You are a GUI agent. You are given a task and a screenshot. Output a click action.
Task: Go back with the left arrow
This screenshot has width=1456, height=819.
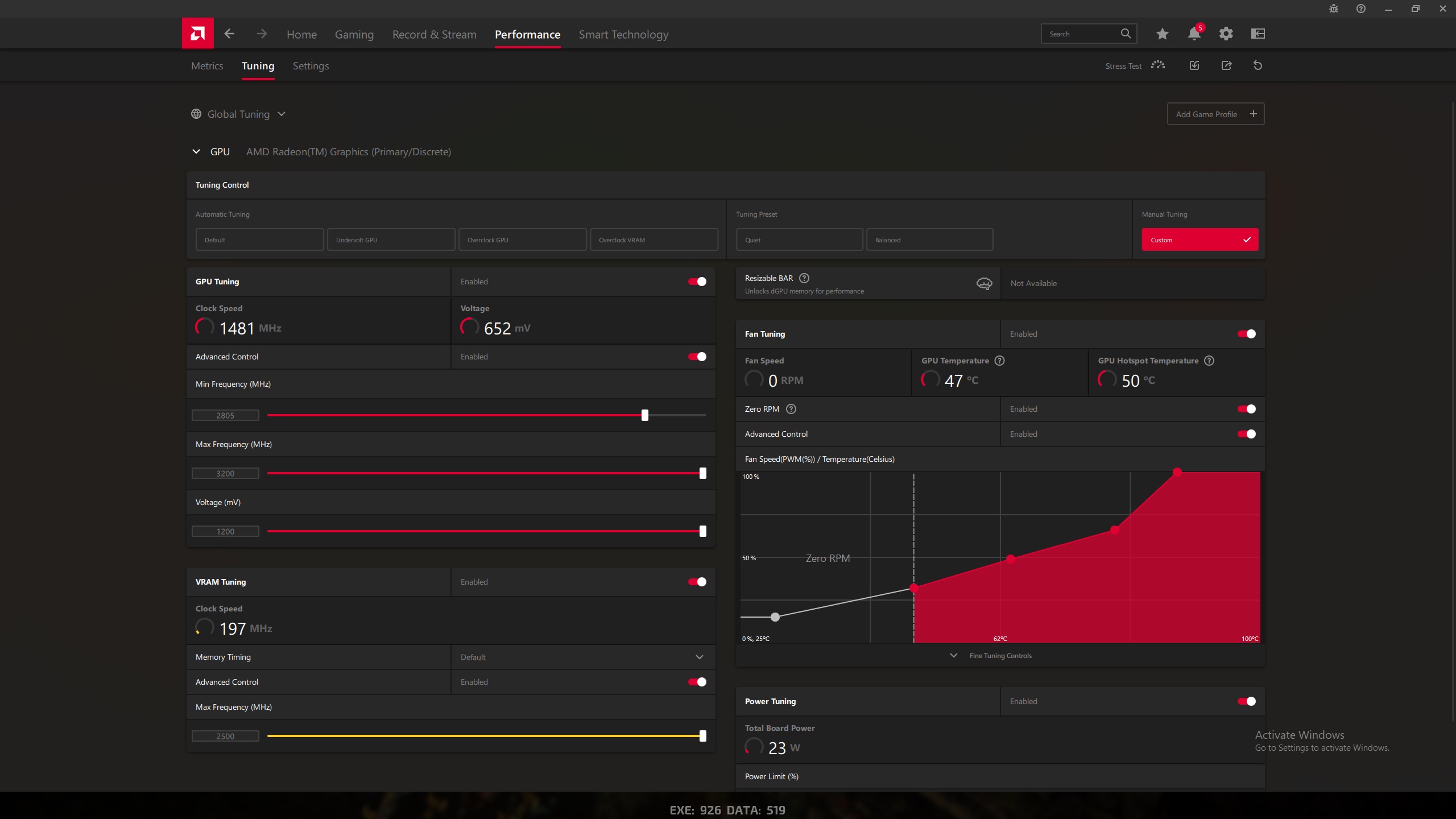click(x=229, y=34)
